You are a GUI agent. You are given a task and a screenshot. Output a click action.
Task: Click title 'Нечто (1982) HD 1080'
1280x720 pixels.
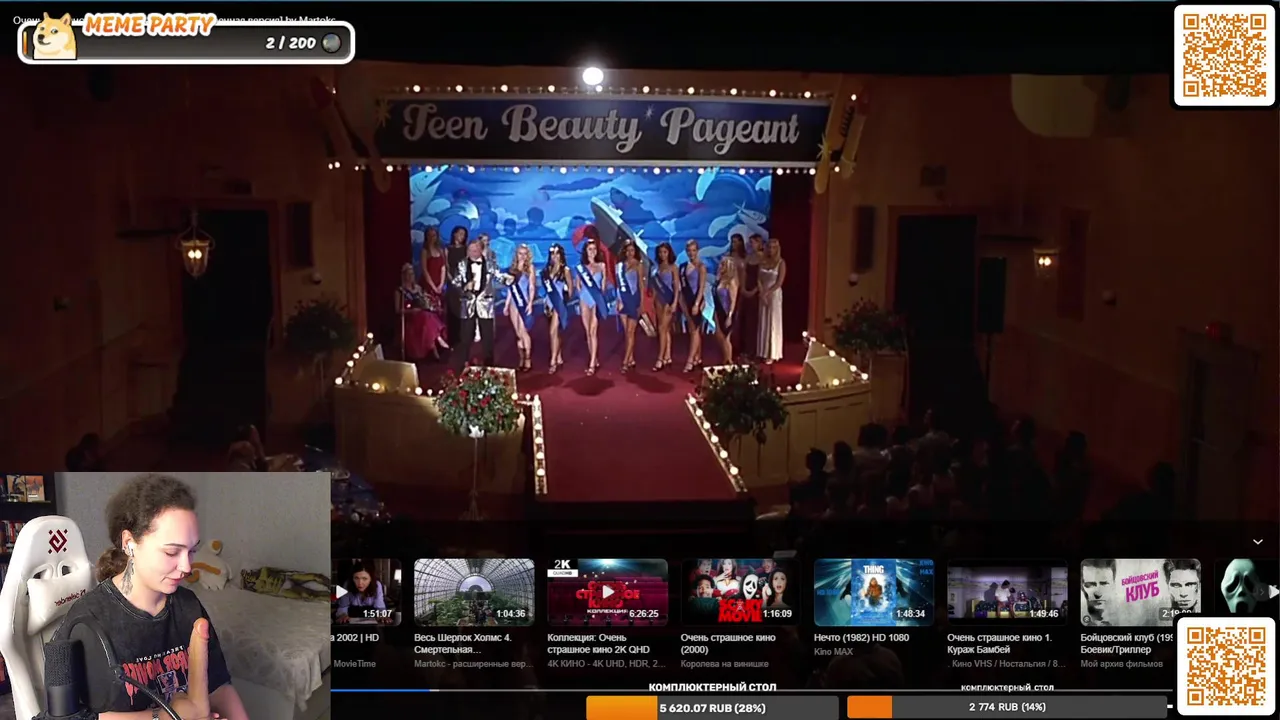click(861, 637)
